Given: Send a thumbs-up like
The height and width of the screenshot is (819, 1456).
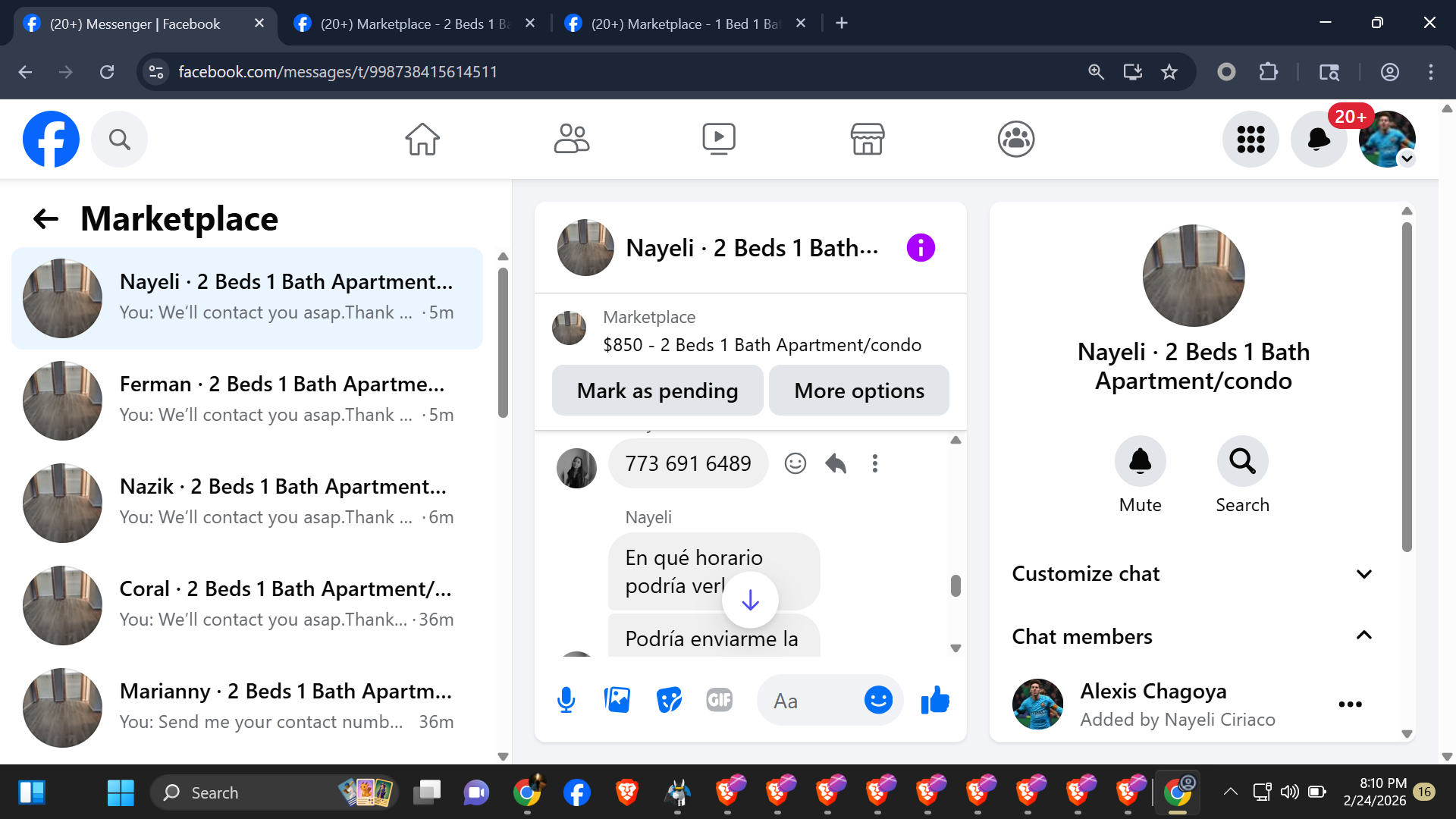Looking at the screenshot, I should point(935,700).
